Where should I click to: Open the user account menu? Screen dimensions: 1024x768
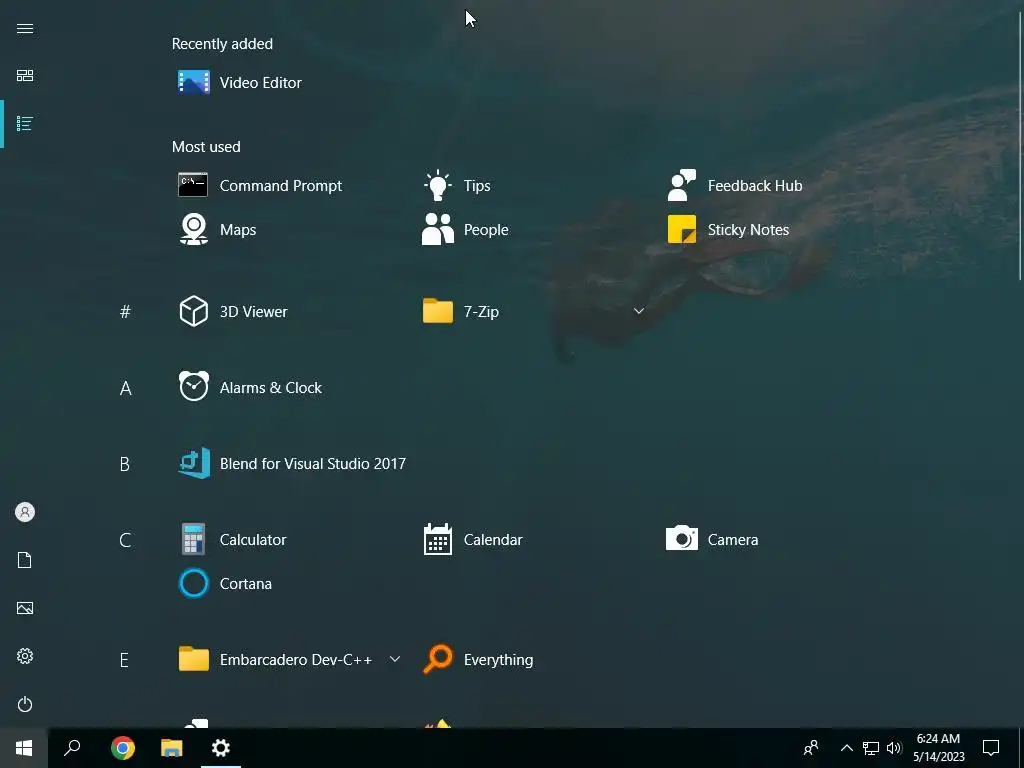tap(25, 512)
